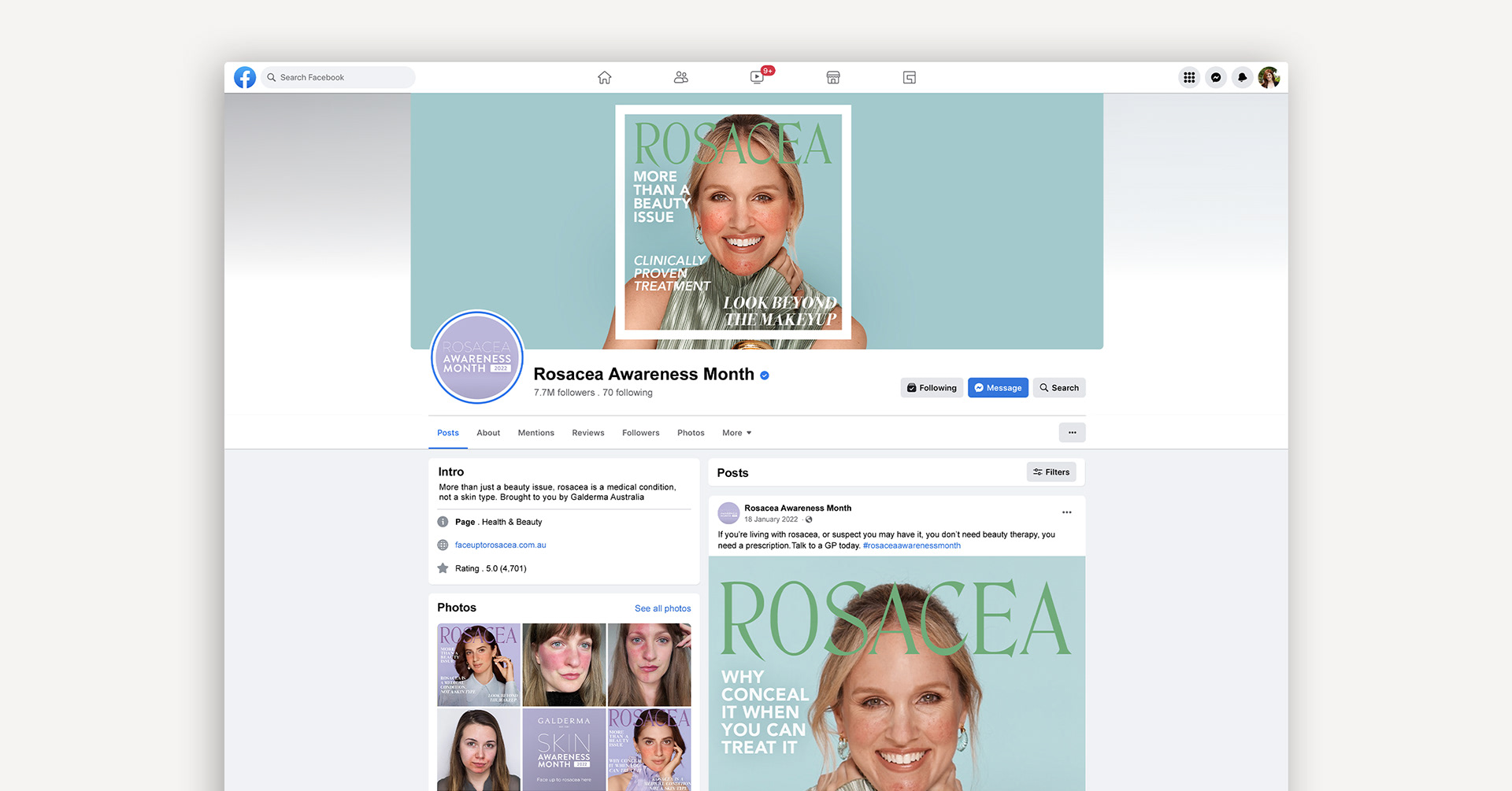The width and height of the screenshot is (1512, 791).
Task: Click the Rosacea Awareness Month profile picture
Action: 477,357
